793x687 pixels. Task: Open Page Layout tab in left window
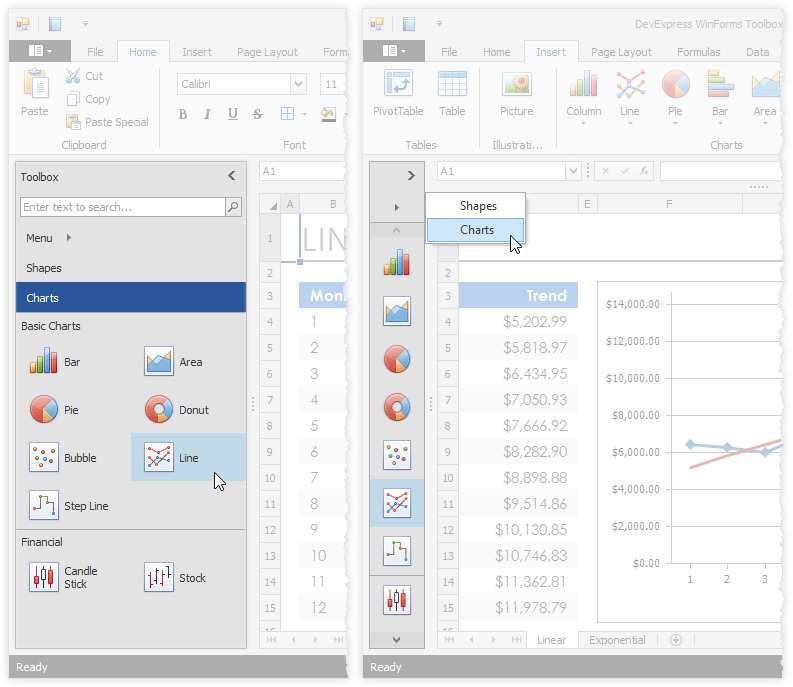click(267, 52)
